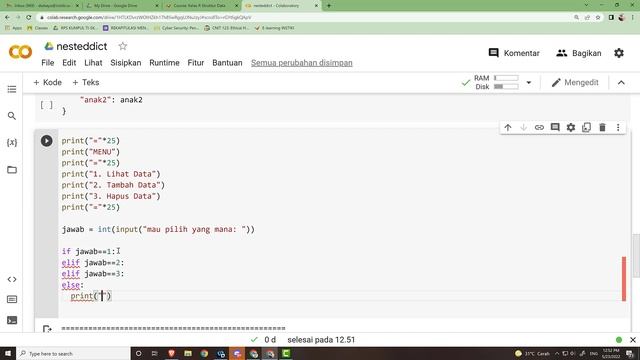The width and height of the screenshot is (640, 360).
Task: Expand the RAM Disk connection dropdown arrow
Action: pyautogui.click(x=529, y=82)
